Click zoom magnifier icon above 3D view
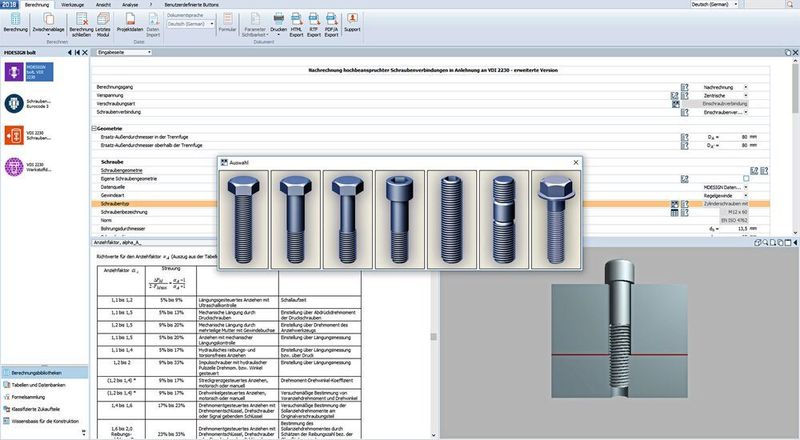The height and width of the screenshot is (440, 800). click(x=765, y=243)
